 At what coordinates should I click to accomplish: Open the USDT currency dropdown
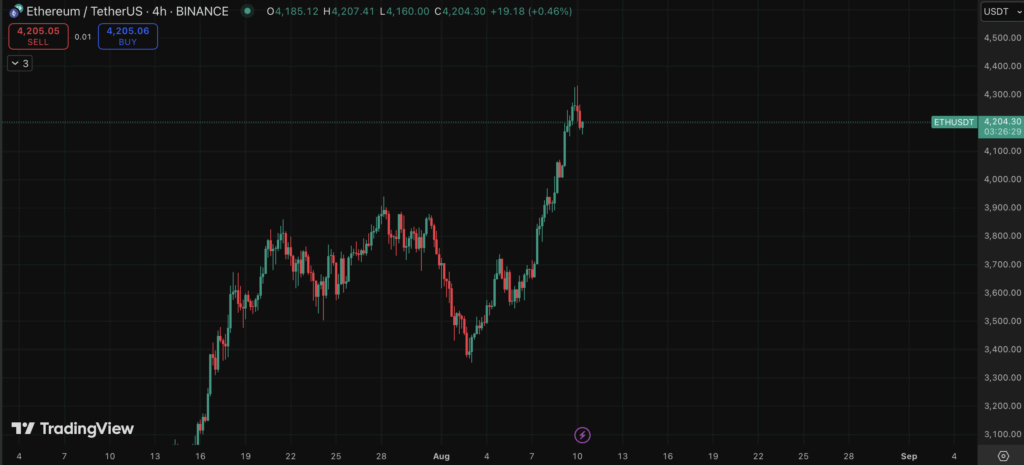1002,11
